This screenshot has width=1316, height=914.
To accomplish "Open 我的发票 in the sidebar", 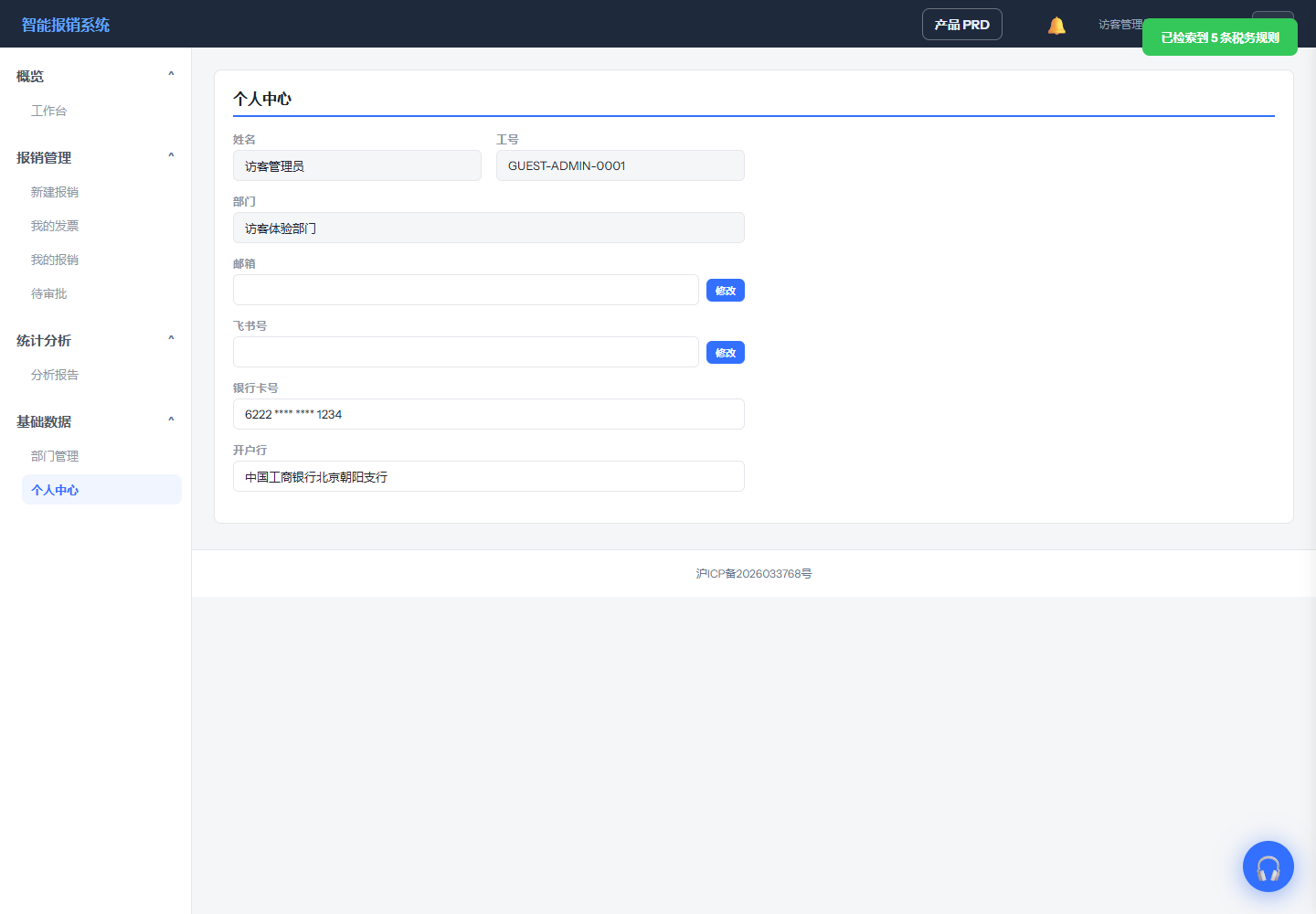I will [101, 226].
